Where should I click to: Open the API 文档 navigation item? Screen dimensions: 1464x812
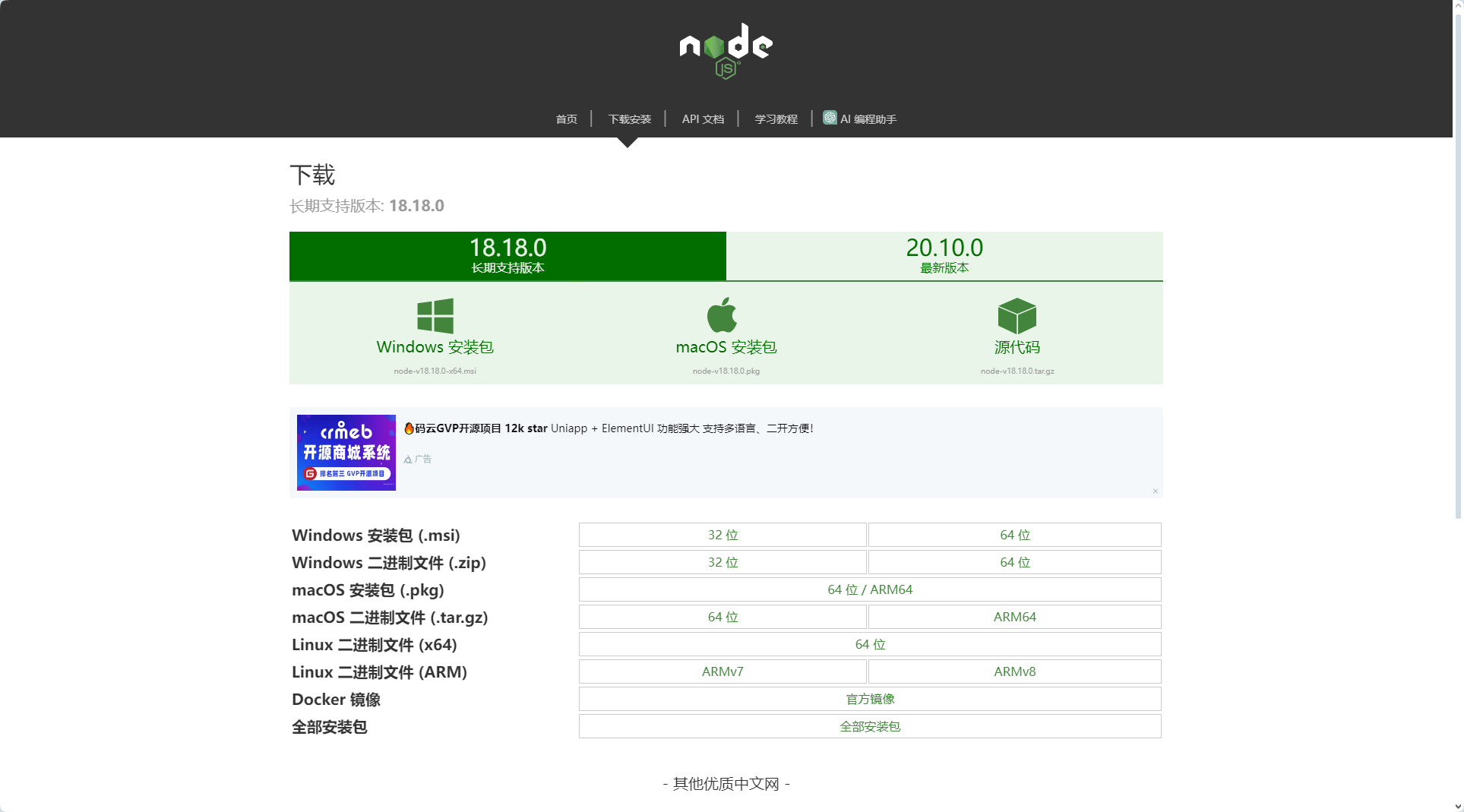click(703, 119)
